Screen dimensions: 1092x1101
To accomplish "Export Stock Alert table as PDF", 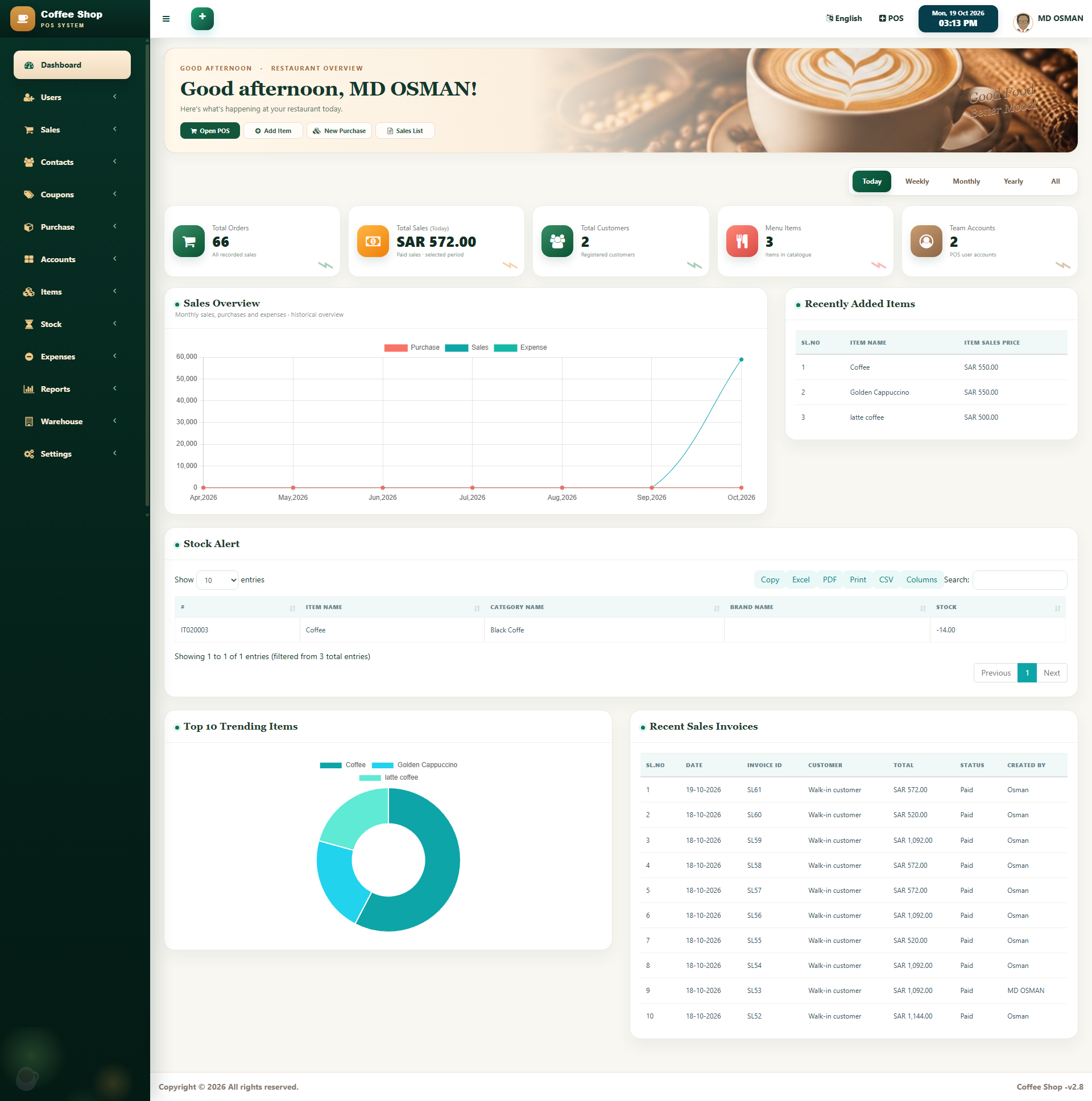I will coord(830,580).
